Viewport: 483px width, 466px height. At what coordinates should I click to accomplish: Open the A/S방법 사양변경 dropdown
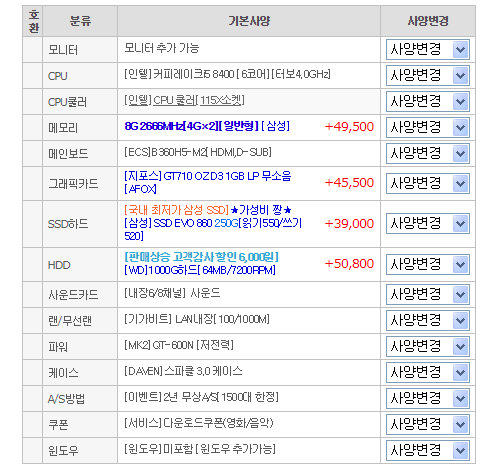tap(428, 398)
